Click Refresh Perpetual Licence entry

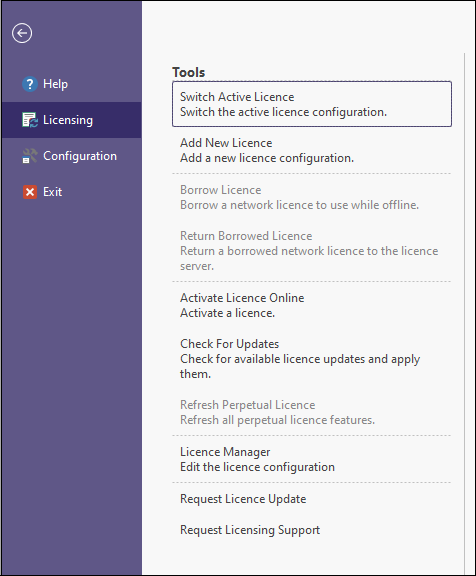point(312,412)
